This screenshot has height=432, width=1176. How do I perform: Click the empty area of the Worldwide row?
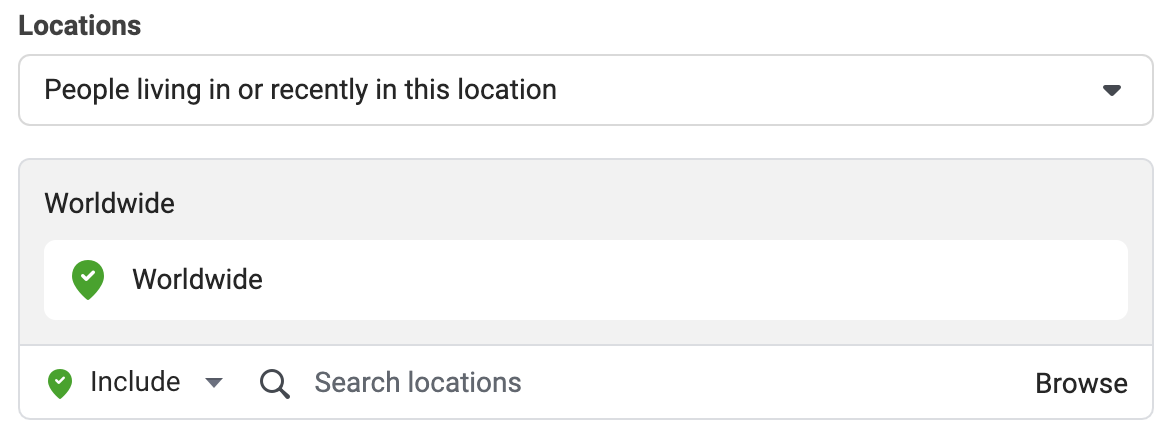click(690, 280)
